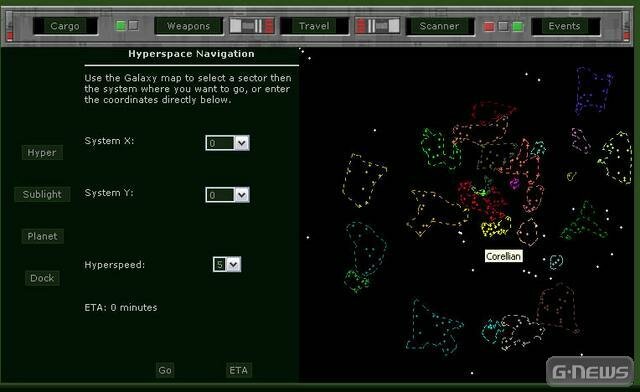
Task: Click the Go button
Action: tap(165, 370)
